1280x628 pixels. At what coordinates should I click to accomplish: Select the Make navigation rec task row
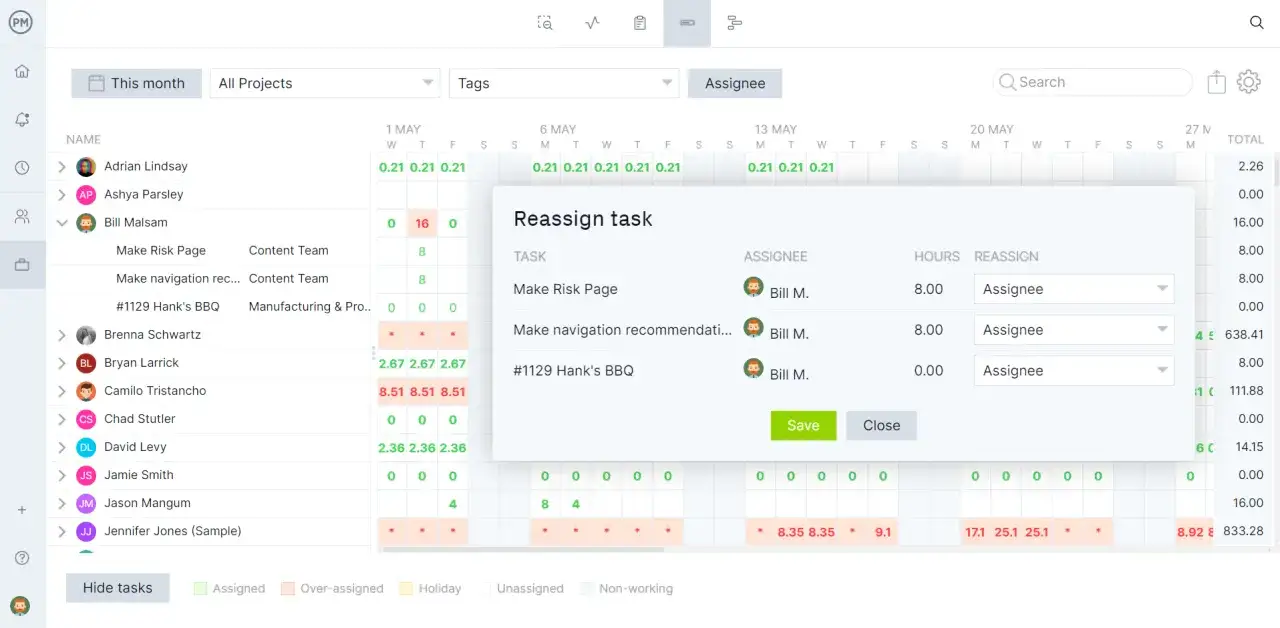click(178, 279)
